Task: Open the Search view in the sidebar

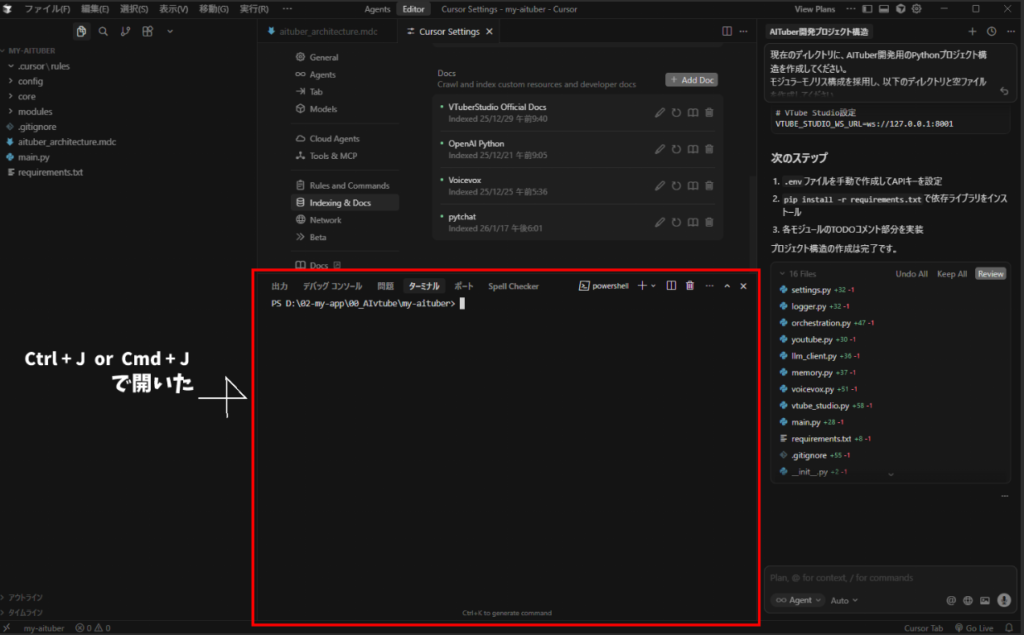Action: (x=103, y=31)
